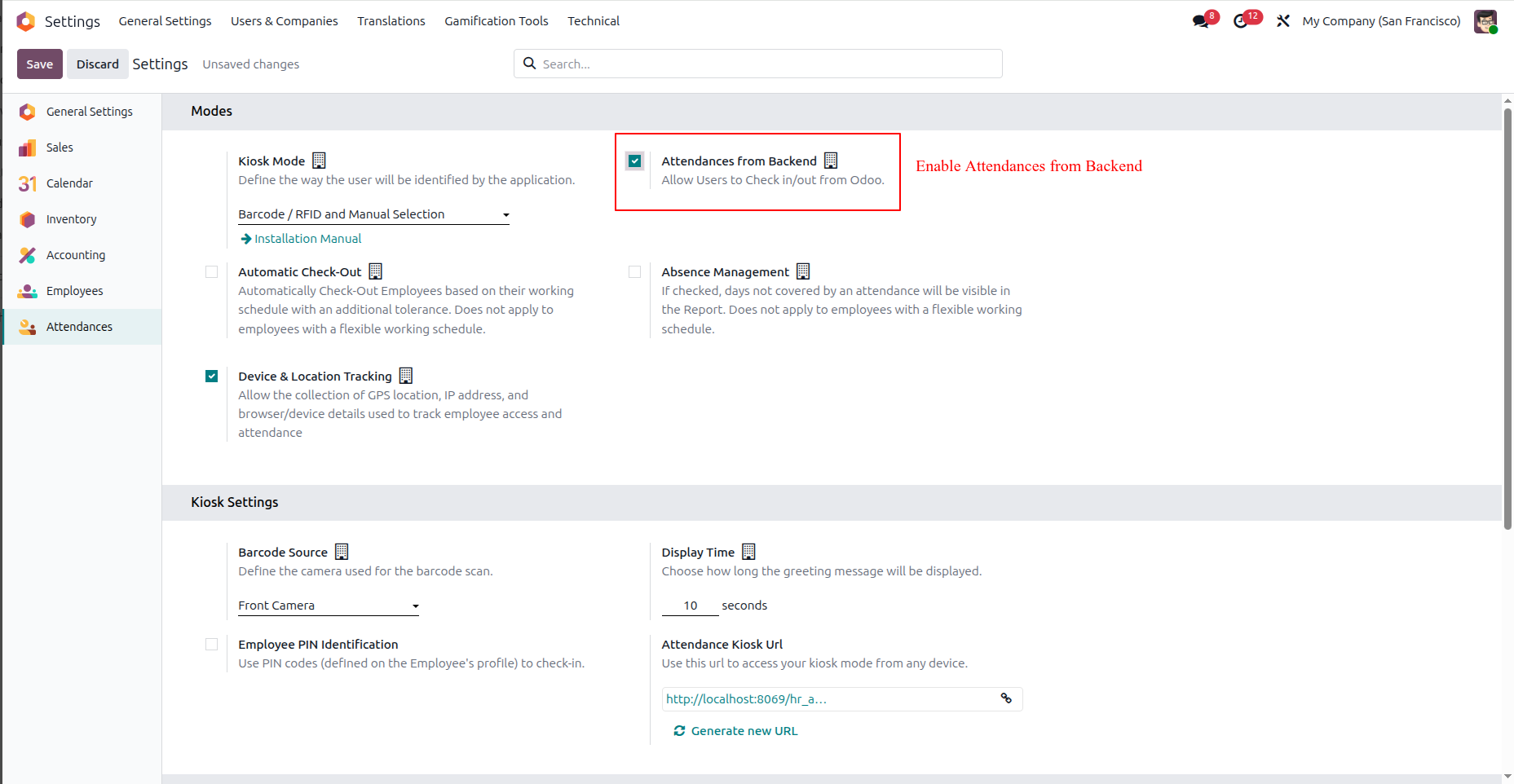Uncheck Attendances from Backend checkbox
Image resolution: width=1514 pixels, height=784 pixels.
click(635, 161)
